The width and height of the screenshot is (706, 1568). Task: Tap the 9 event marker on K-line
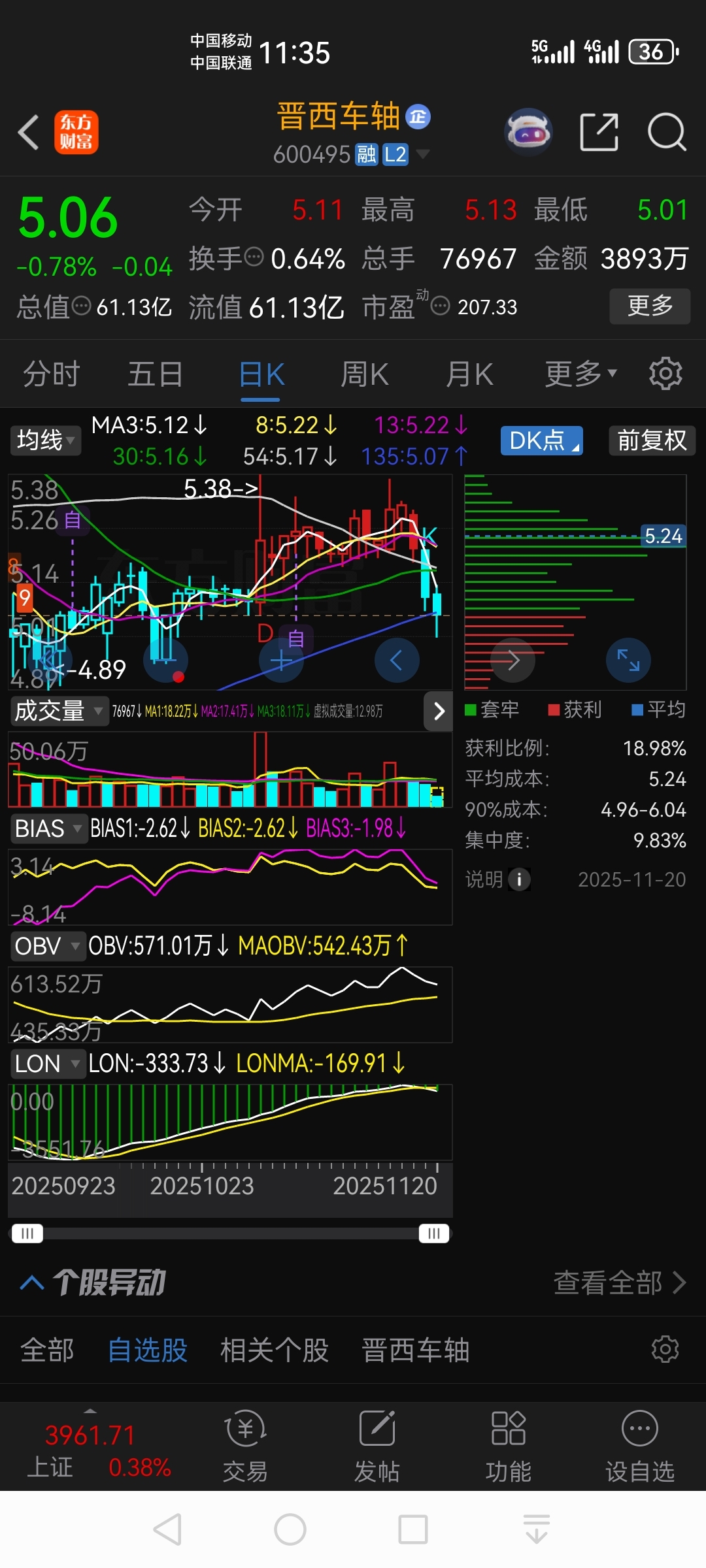click(x=25, y=598)
